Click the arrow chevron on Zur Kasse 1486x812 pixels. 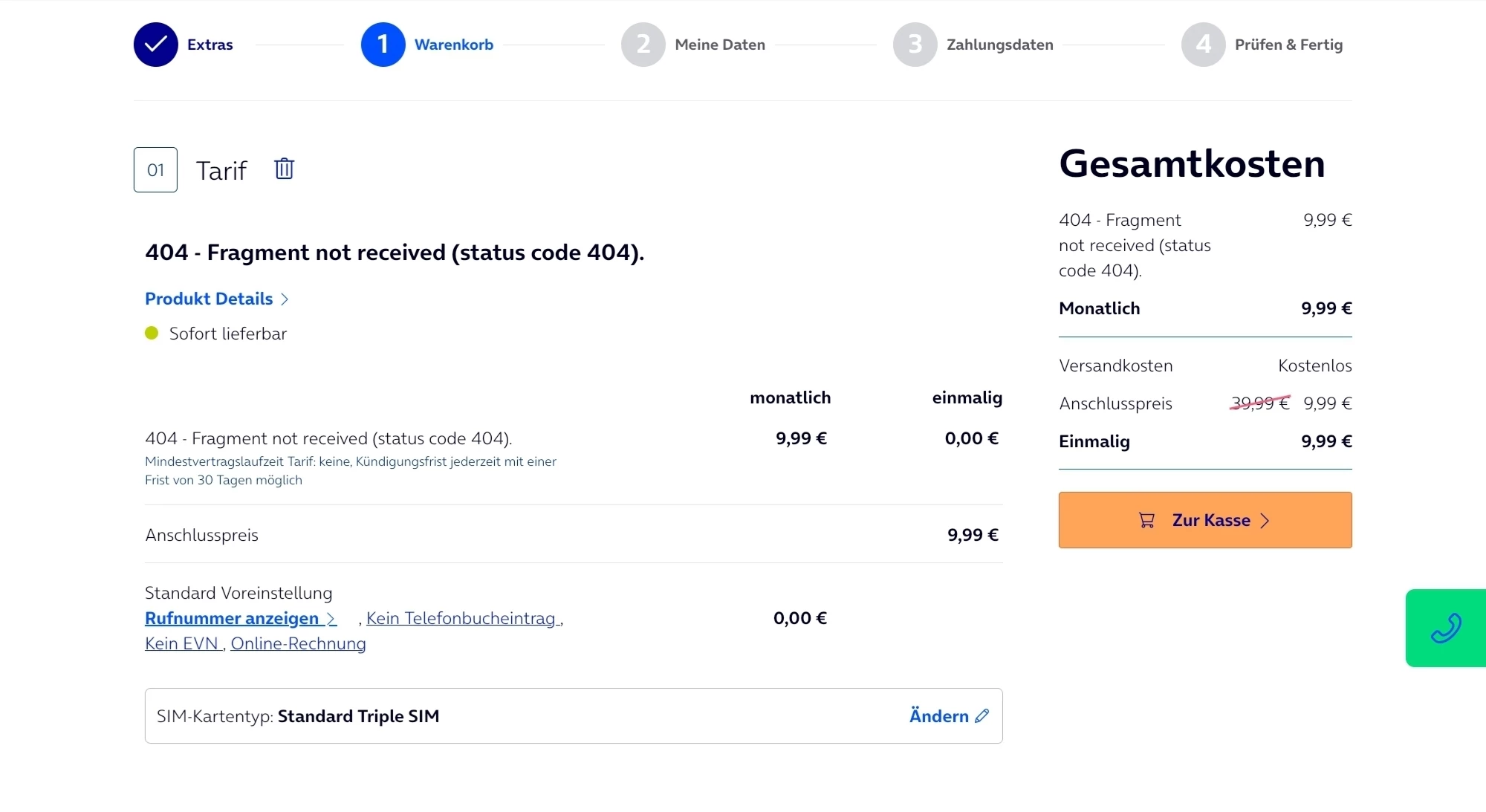point(1265,520)
